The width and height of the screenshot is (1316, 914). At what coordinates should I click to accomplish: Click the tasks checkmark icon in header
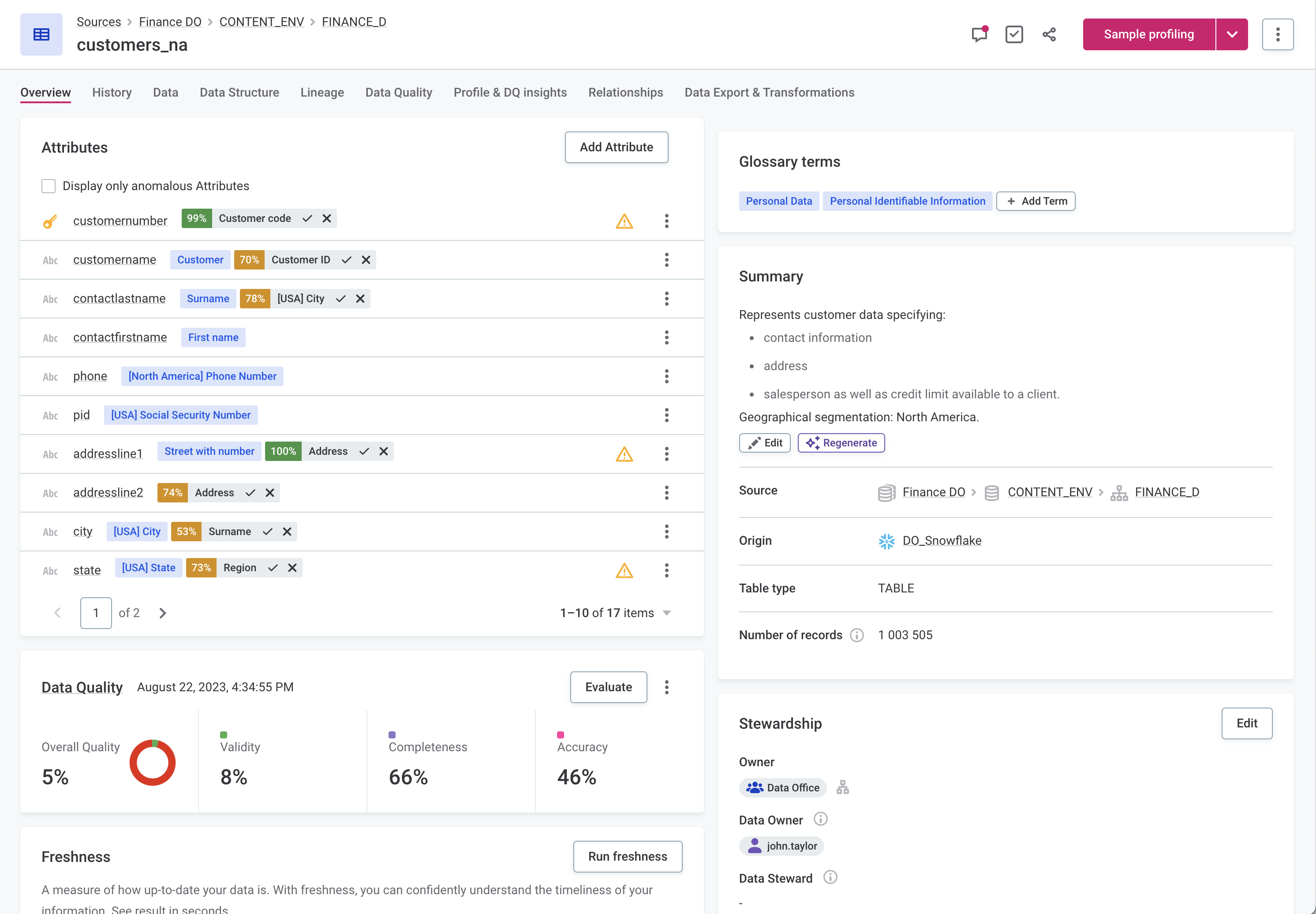point(1014,34)
